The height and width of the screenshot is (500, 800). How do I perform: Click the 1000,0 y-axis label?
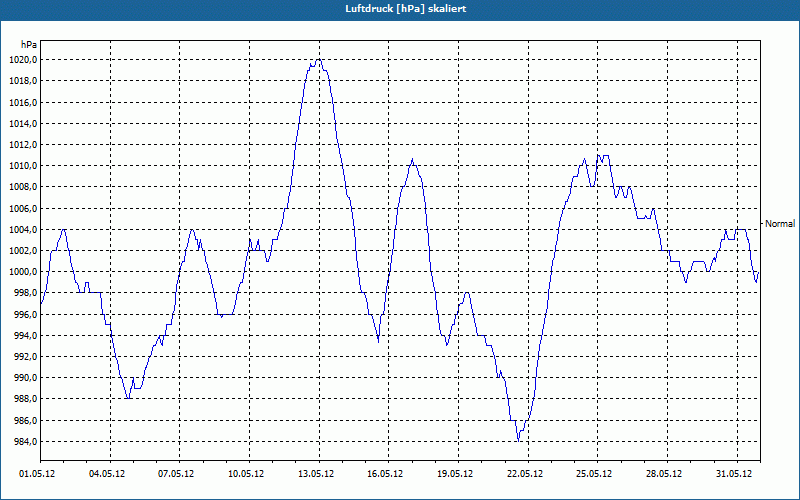(22, 272)
